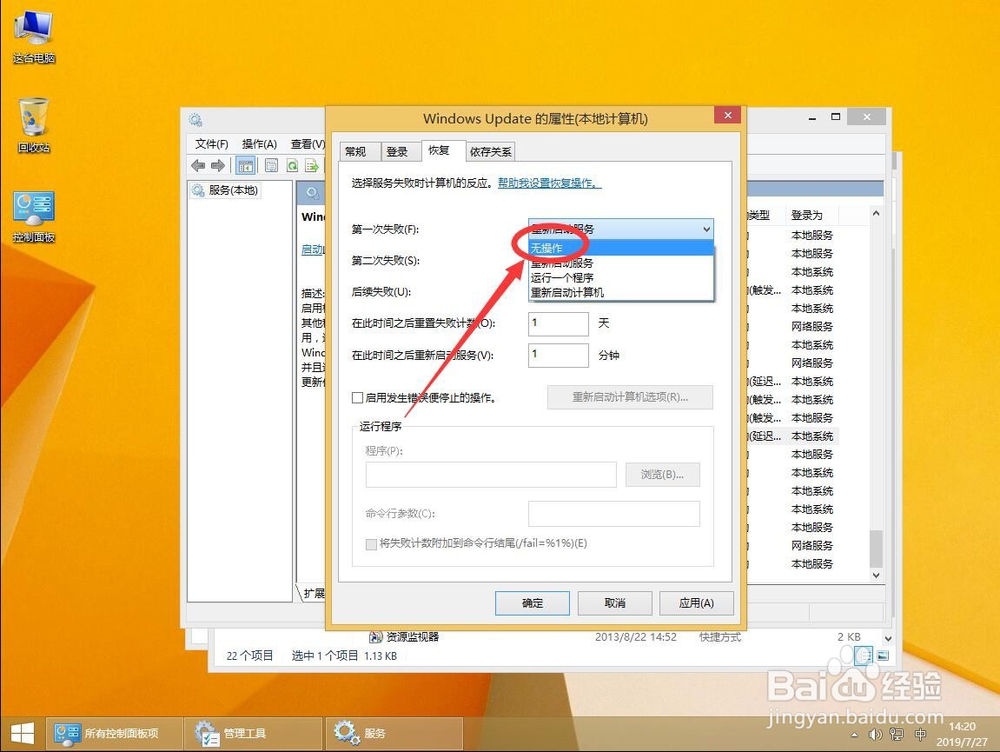
Task: Switch to details view in explorer status bar
Action: [863, 656]
